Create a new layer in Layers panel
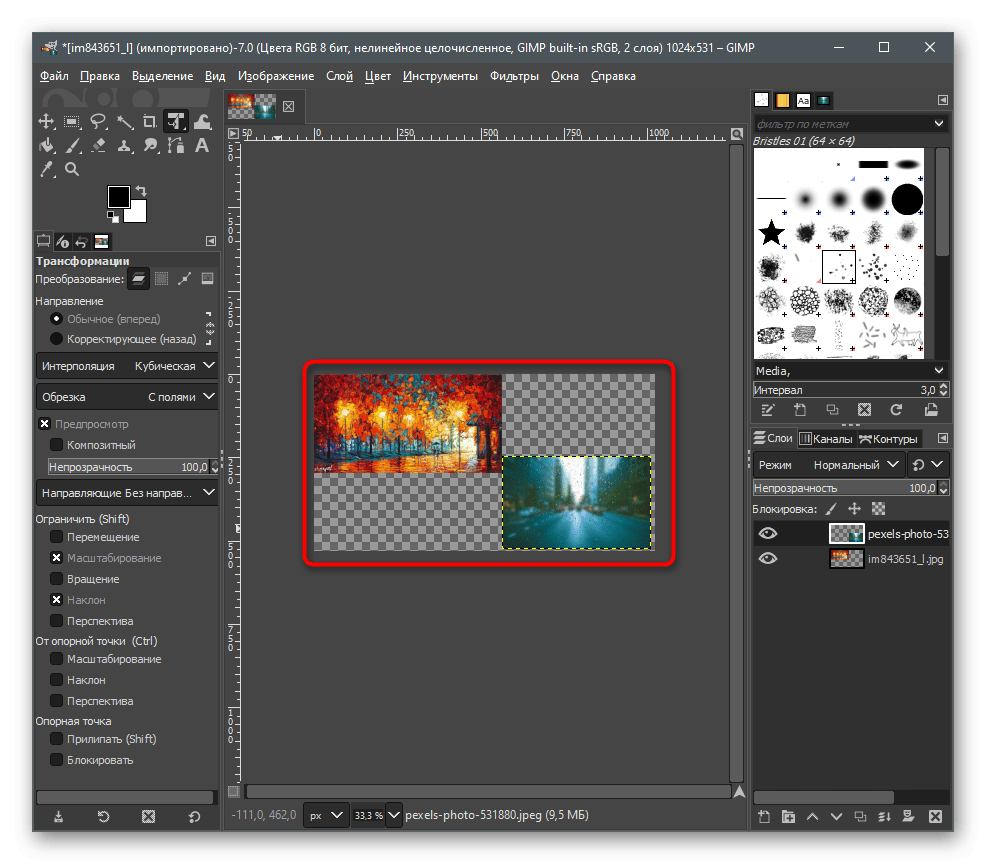 point(764,817)
